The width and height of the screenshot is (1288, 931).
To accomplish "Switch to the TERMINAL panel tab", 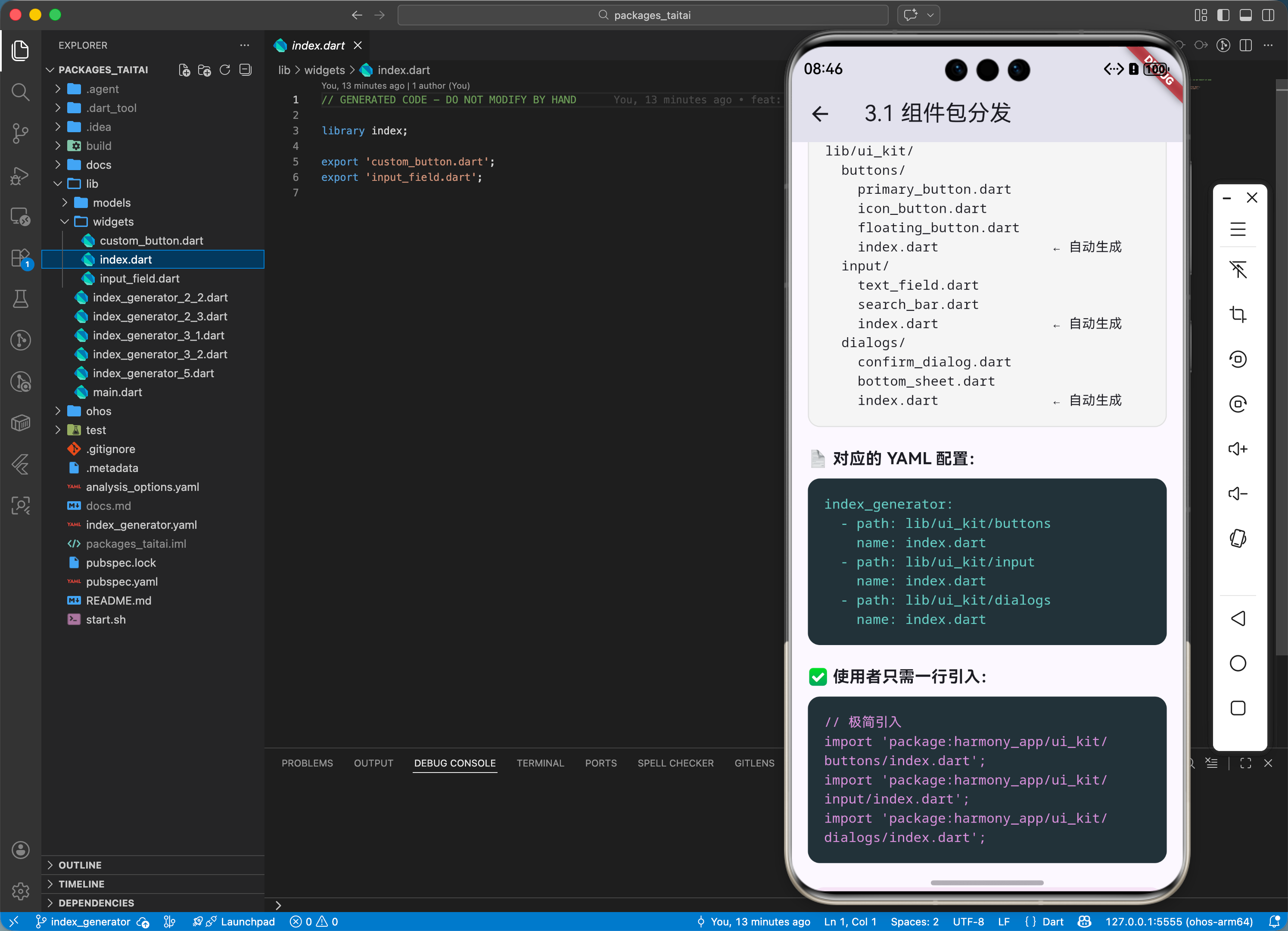I will coord(539,763).
